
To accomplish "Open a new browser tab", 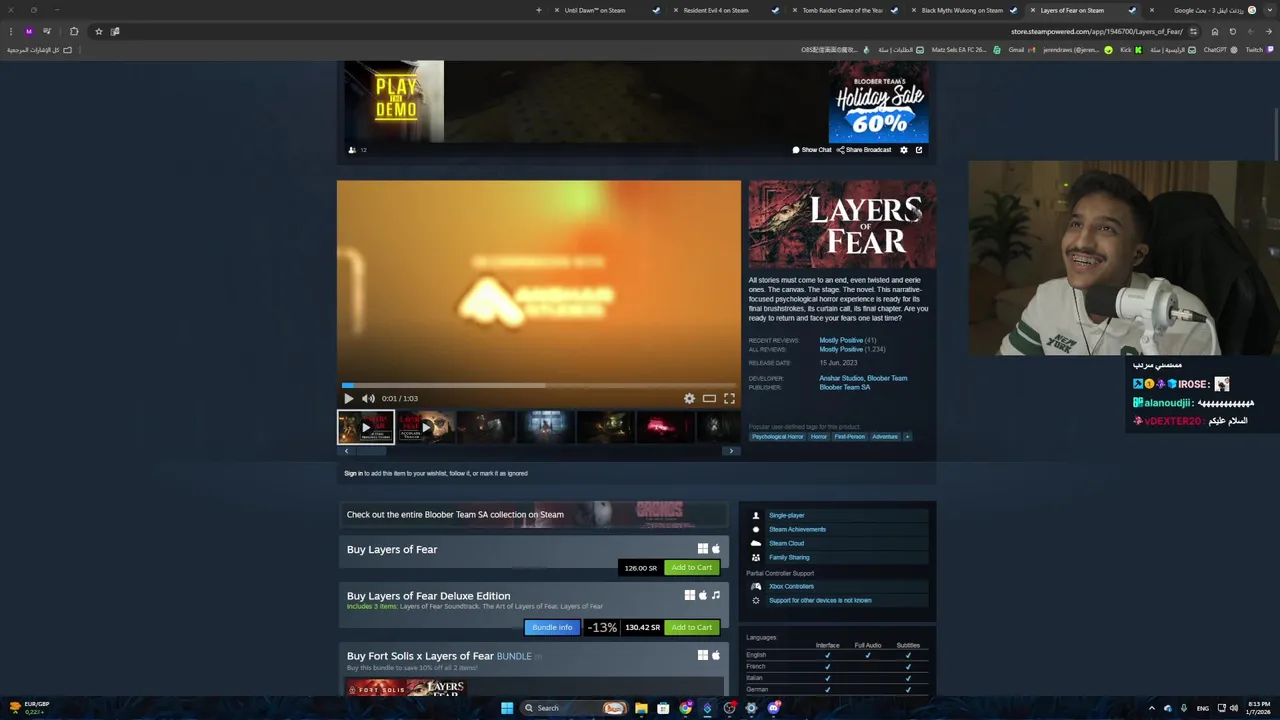I will click(x=538, y=10).
